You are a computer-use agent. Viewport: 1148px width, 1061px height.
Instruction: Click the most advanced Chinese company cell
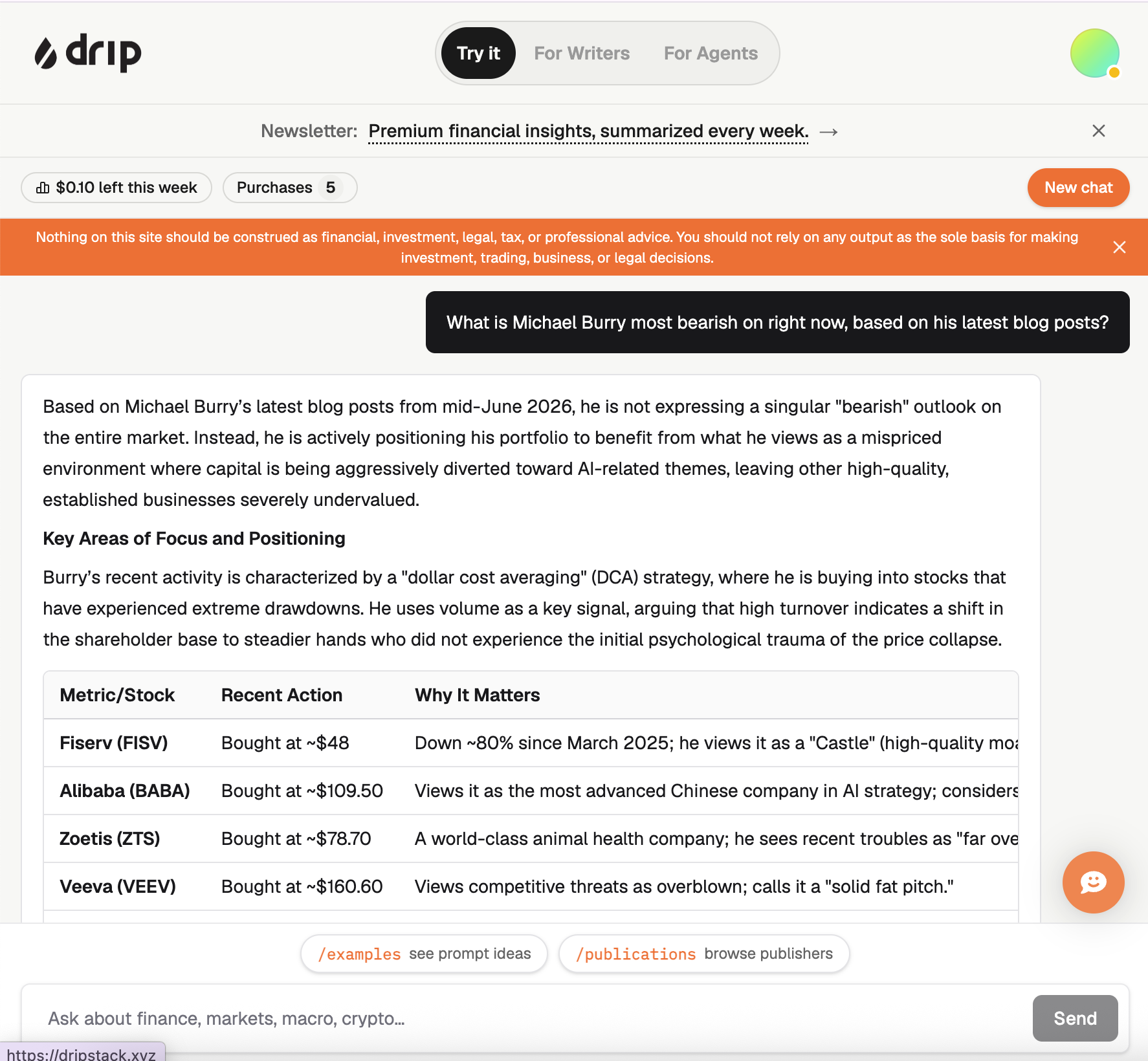tap(709, 791)
